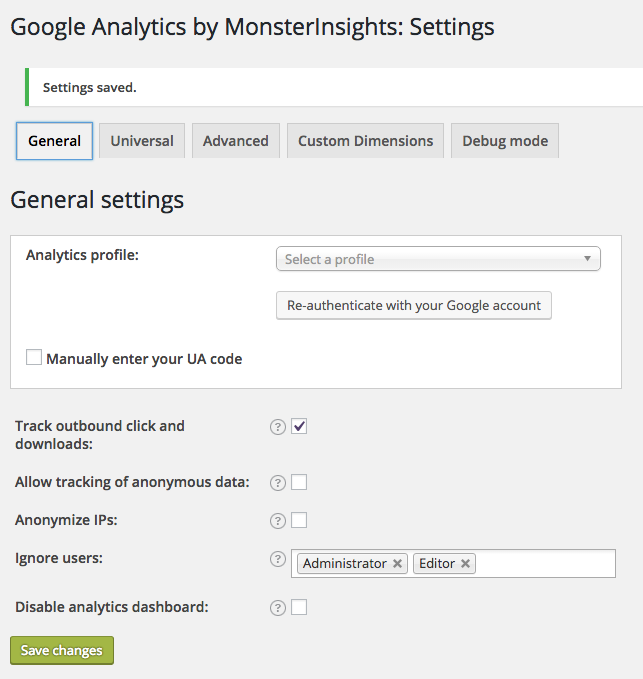
Task: Remove the Editor tag using its x
Action: click(465, 564)
